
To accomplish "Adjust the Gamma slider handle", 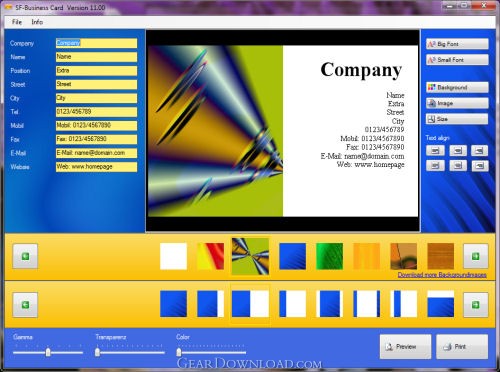I will [x=48, y=352].
